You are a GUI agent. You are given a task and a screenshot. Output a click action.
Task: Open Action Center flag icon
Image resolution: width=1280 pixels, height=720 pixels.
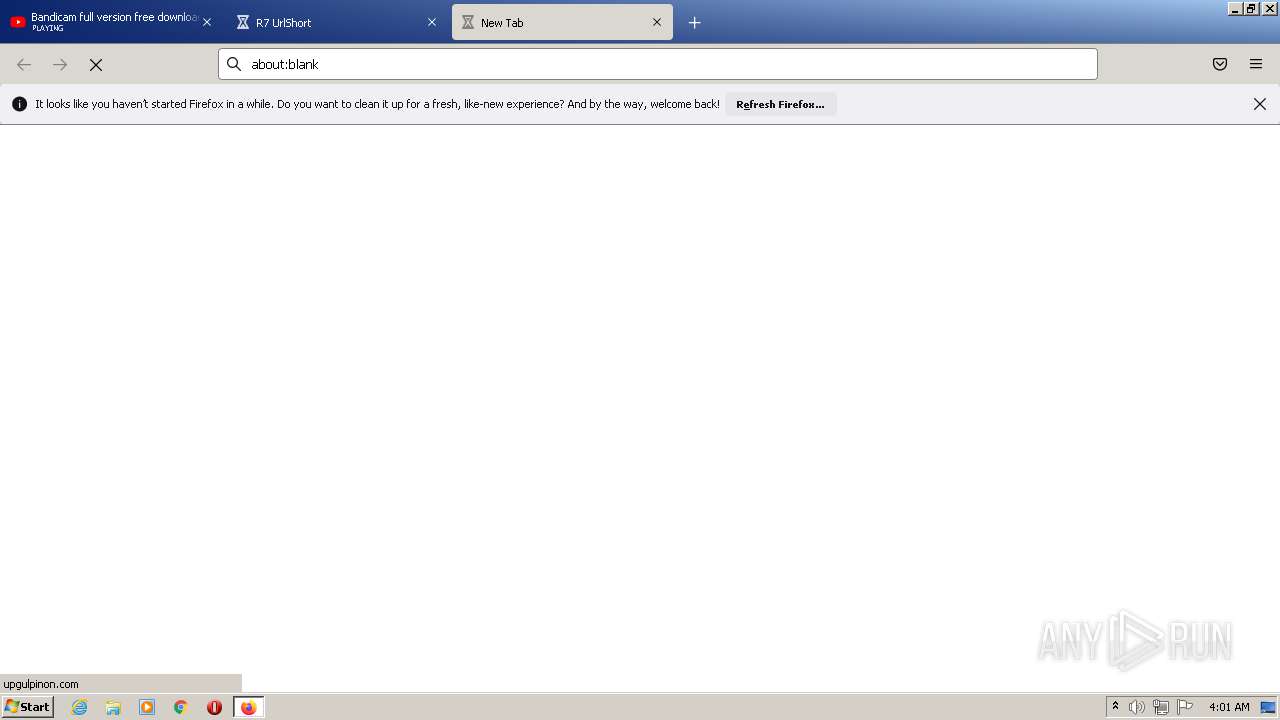1185,707
